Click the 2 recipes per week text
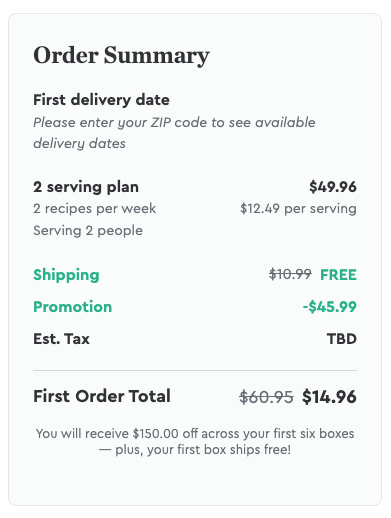391x518 pixels. (94, 209)
